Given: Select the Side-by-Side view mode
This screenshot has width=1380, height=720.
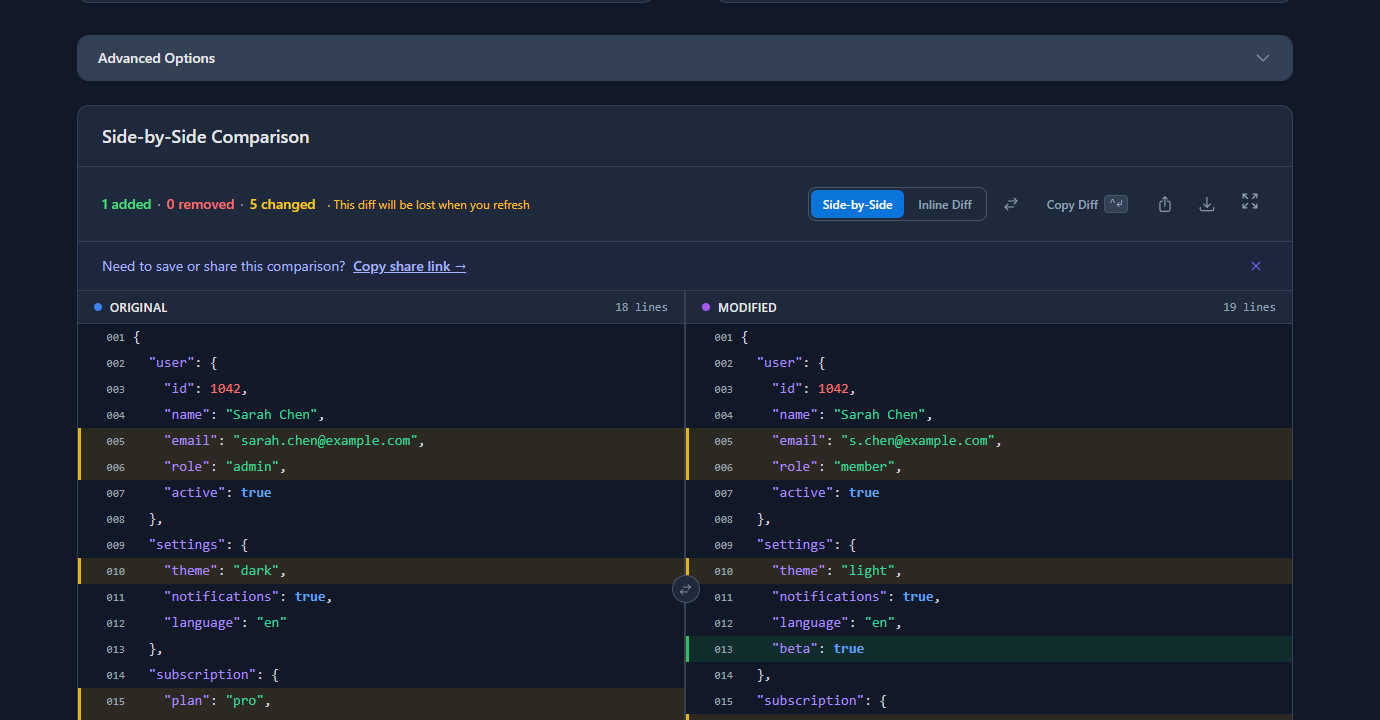Looking at the screenshot, I should [857, 204].
